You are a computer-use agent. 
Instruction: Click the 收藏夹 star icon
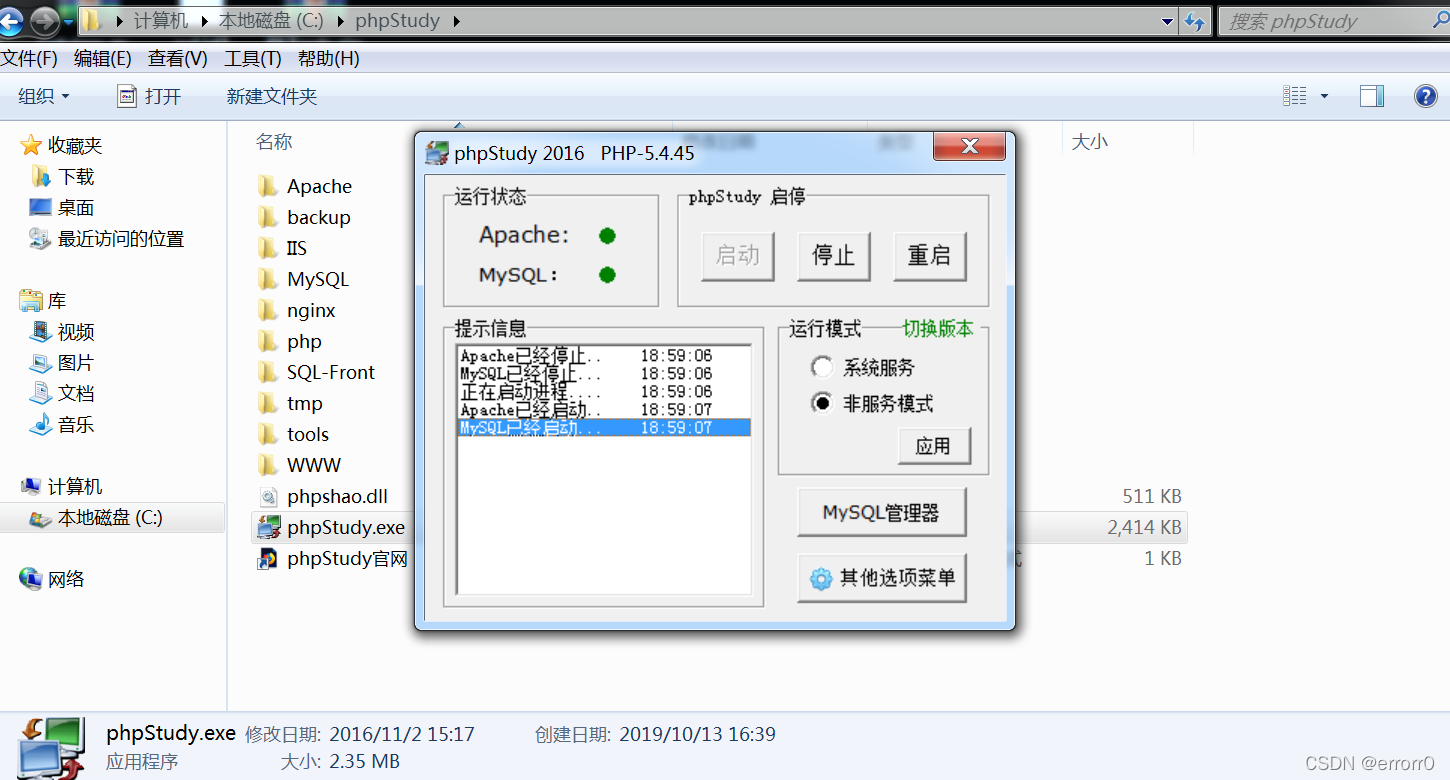tap(31, 146)
